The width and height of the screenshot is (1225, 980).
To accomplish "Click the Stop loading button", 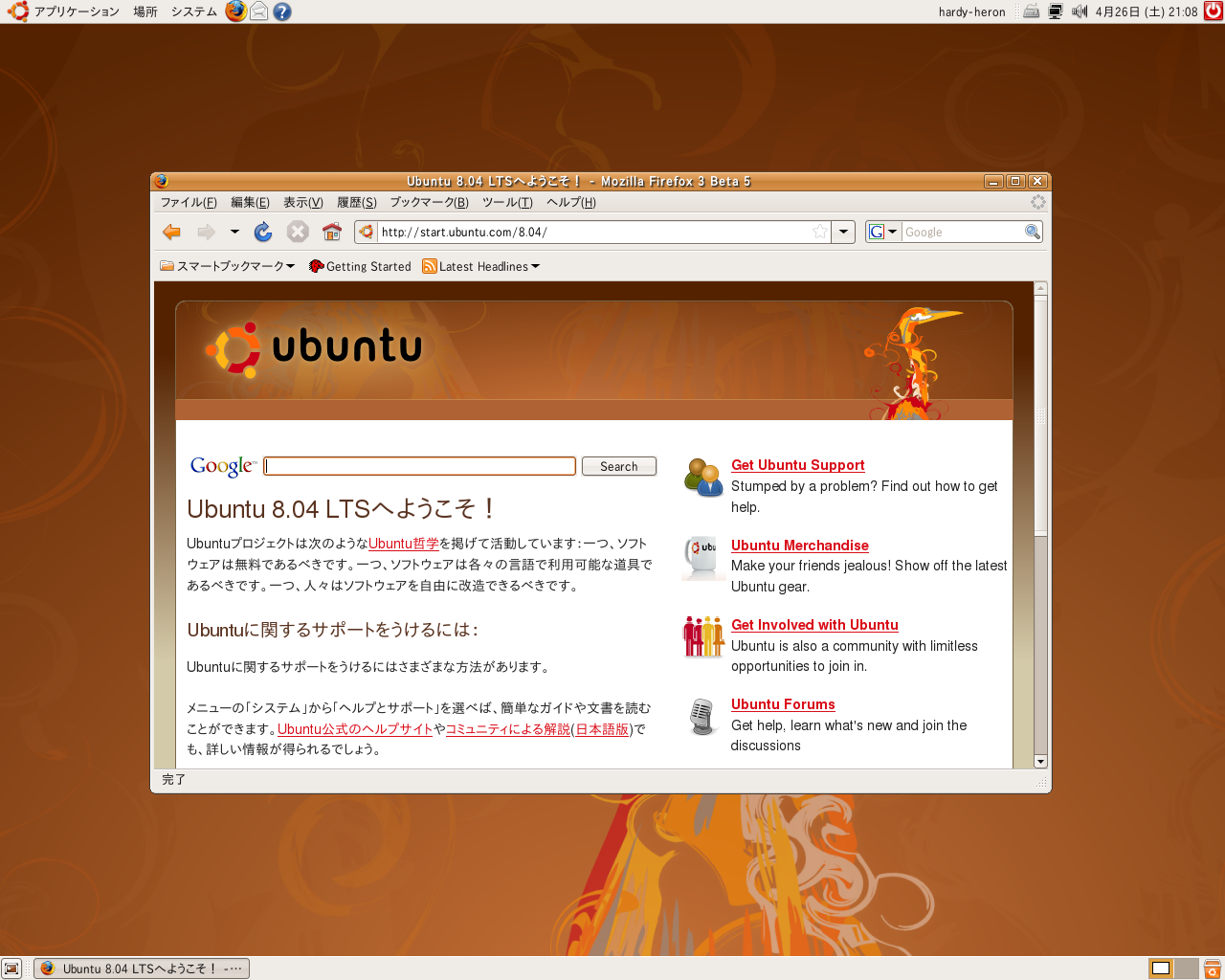I will click(x=298, y=232).
